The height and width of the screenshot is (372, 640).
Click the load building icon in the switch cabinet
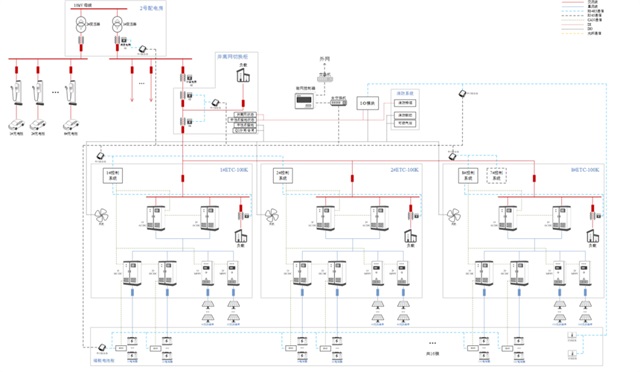pos(243,75)
